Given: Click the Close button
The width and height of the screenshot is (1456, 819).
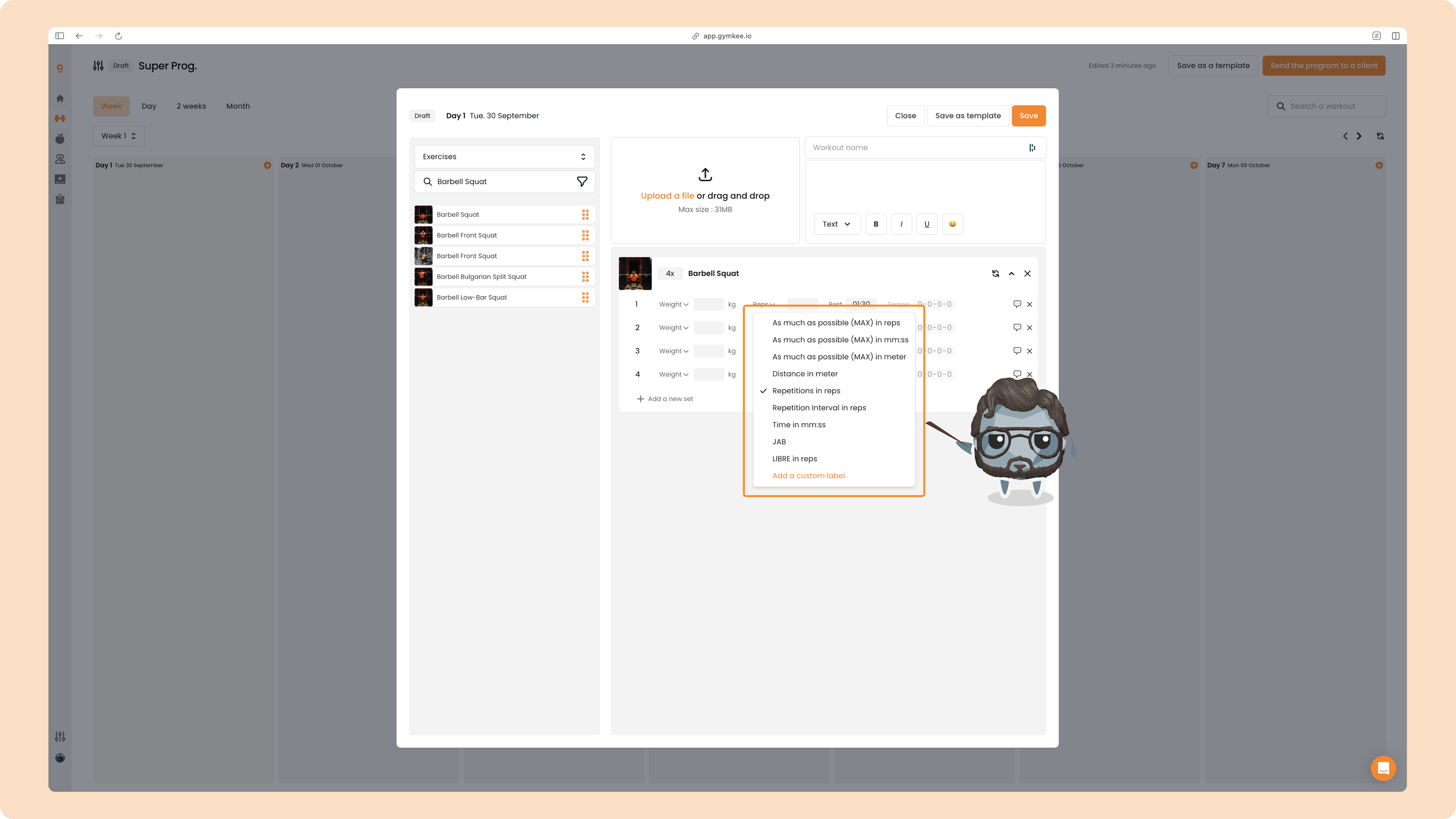Looking at the screenshot, I should pos(905,116).
